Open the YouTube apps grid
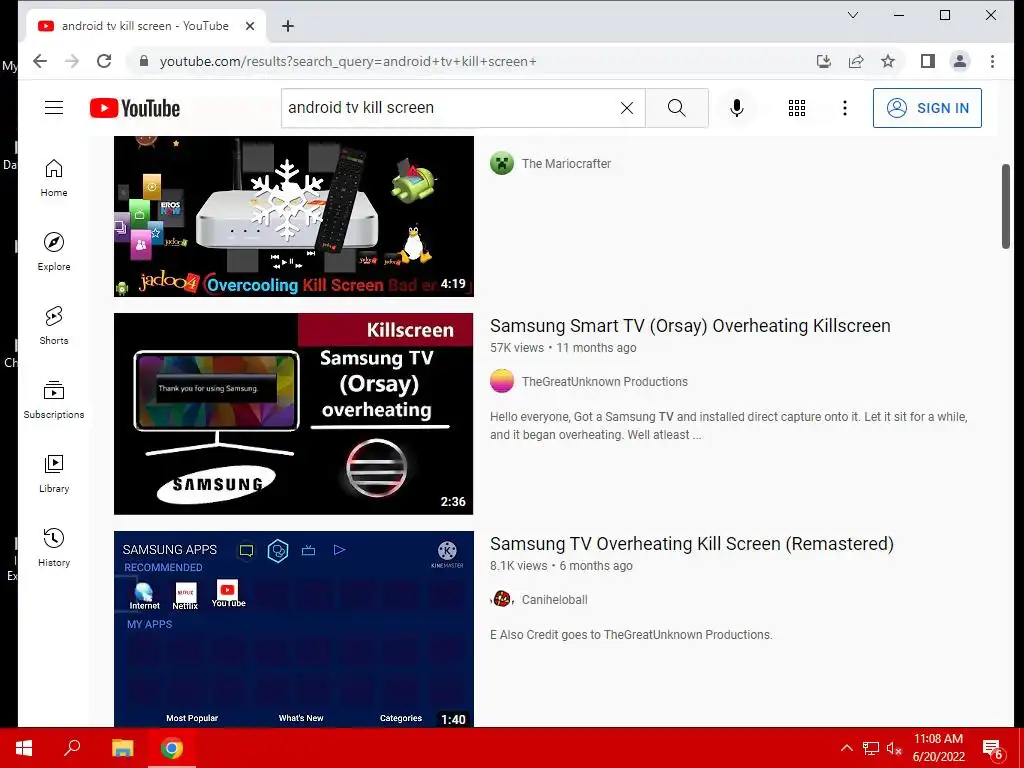This screenshot has height=768, width=1024. (797, 108)
